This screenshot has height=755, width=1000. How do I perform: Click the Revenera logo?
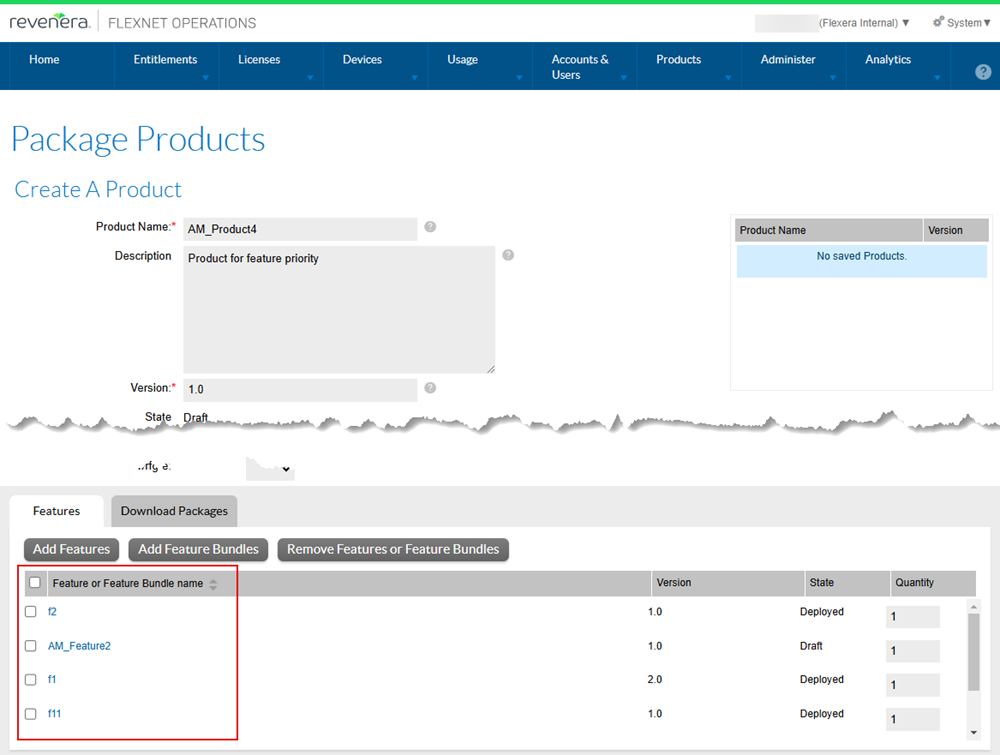click(x=50, y=22)
